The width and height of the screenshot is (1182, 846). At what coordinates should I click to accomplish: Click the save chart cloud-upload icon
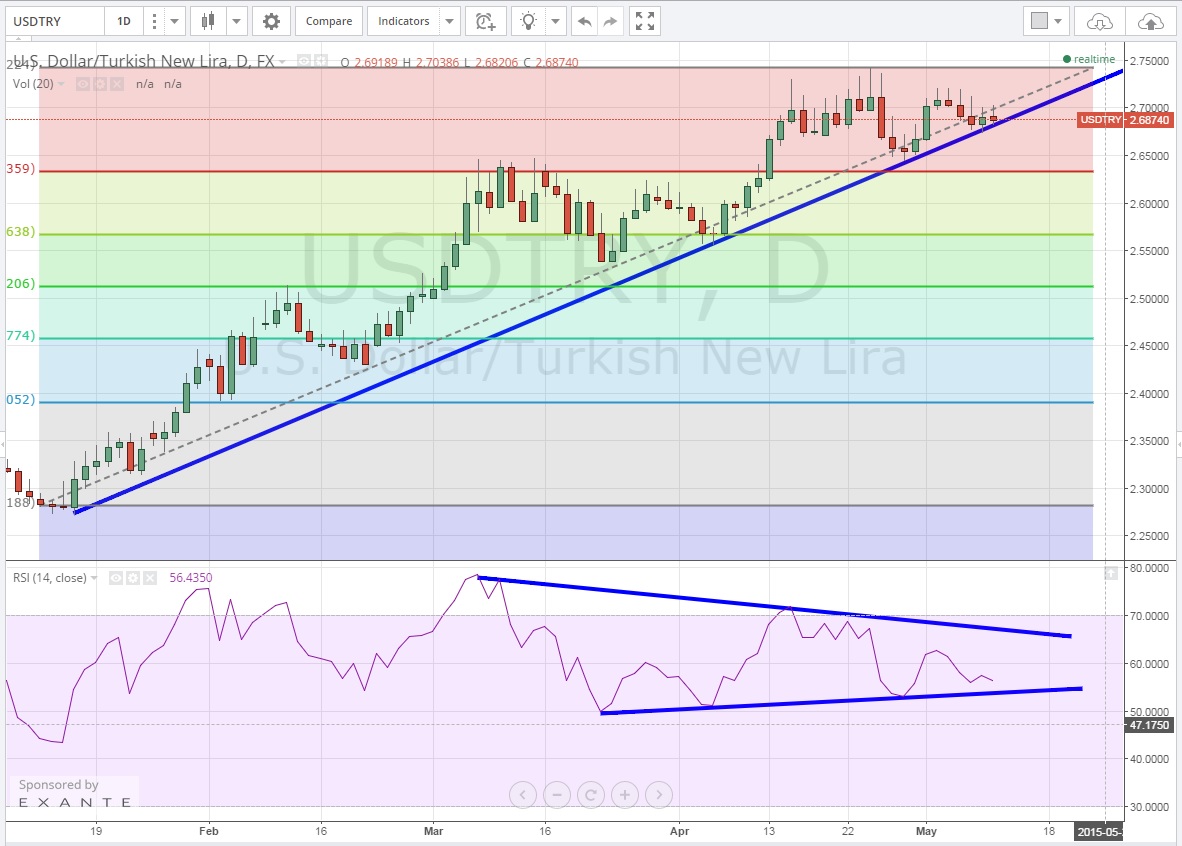tap(1150, 21)
